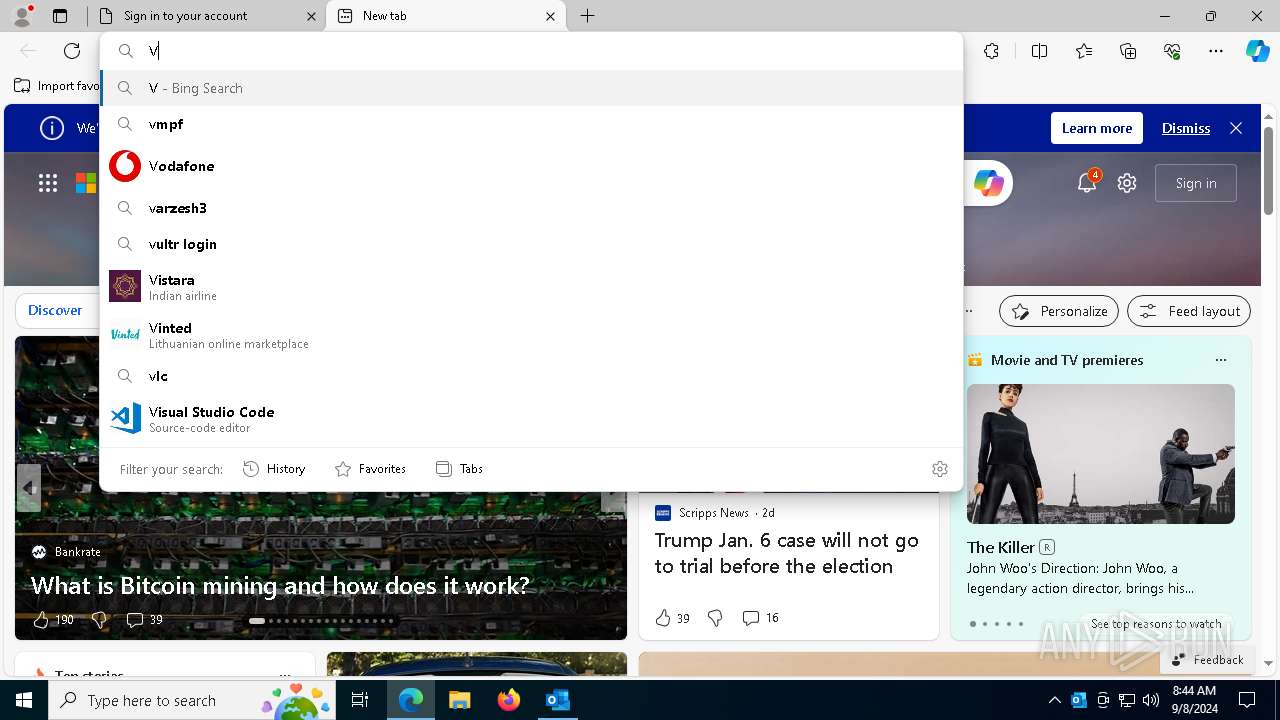Launch Copilot sidebar icon in toolbar

coord(1257,51)
